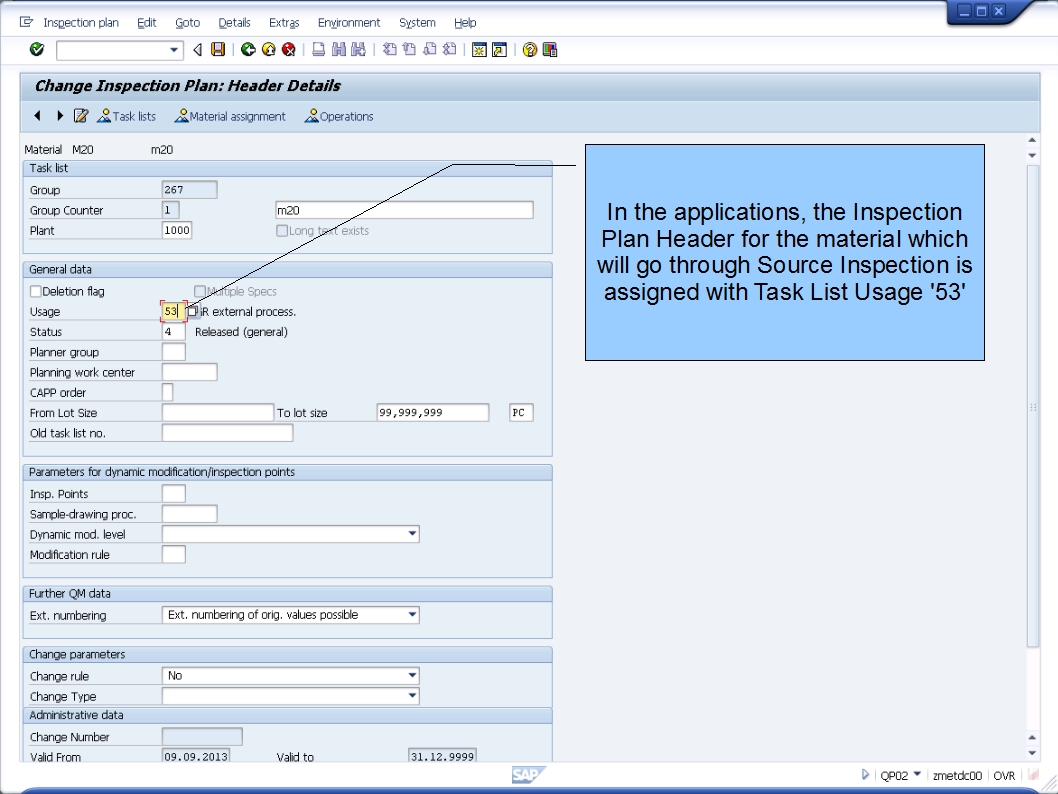Open the Environment menu
The width and height of the screenshot is (1058, 794).
(x=349, y=22)
